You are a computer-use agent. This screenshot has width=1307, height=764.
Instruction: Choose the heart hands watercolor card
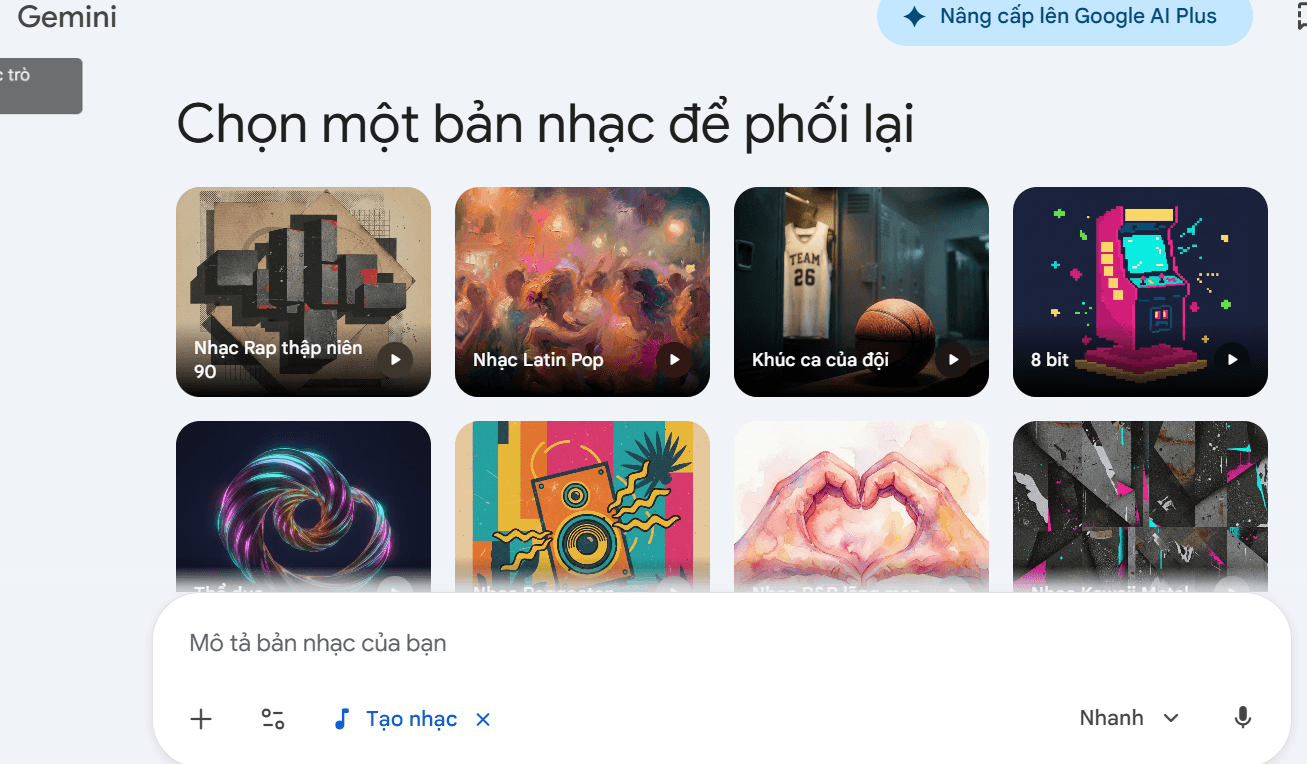(x=861, y=506)
